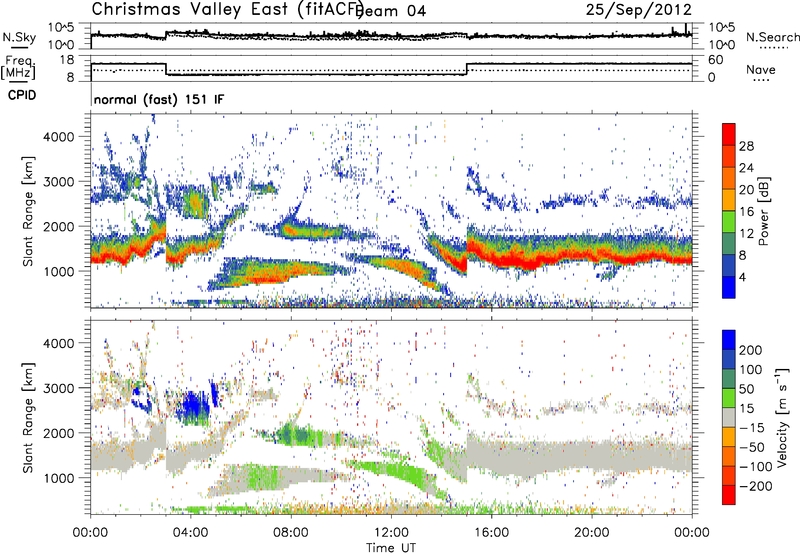Click the '18' frequency axis tick
This screenshot has width=800, height=554.
coord(67,60)
